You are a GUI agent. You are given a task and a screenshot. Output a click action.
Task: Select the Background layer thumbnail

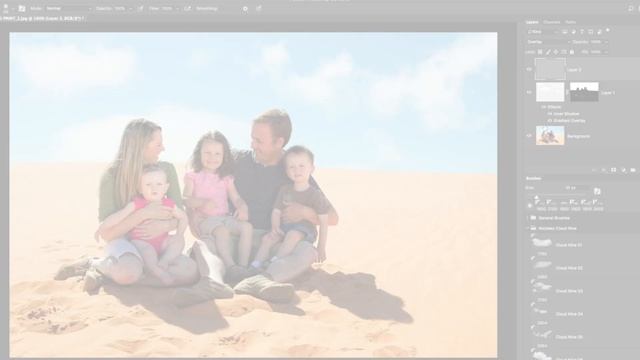pos(550,136)
